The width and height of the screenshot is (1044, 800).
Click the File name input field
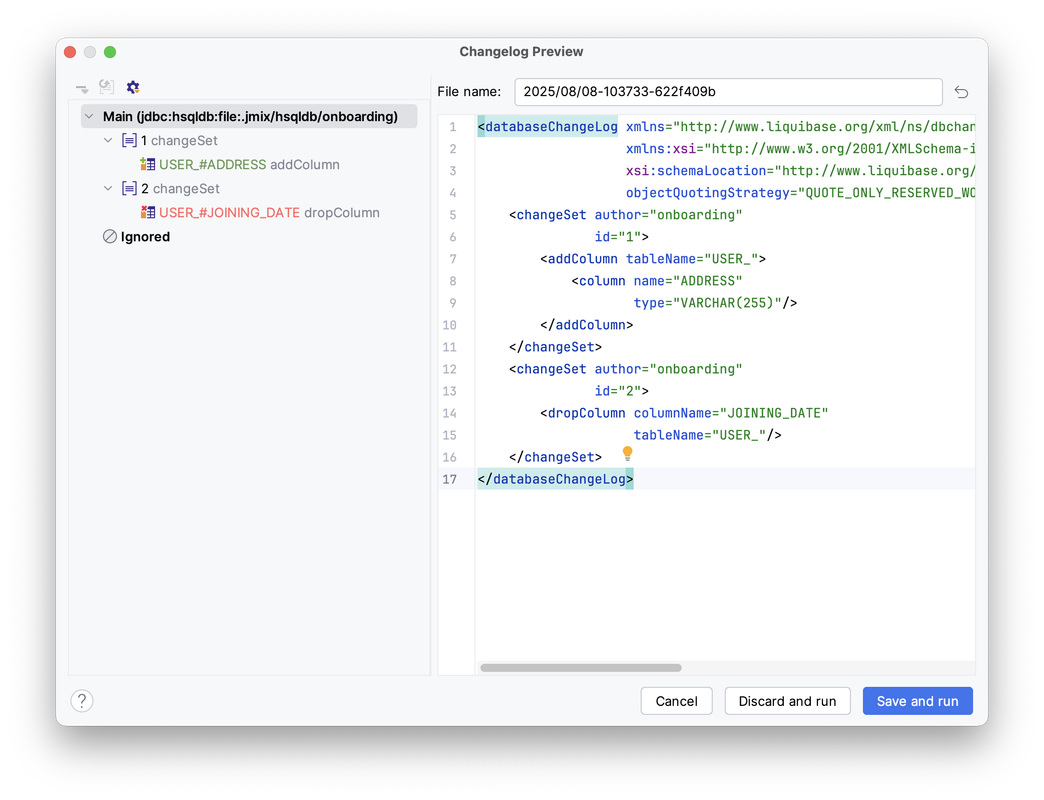coord(728,92)
